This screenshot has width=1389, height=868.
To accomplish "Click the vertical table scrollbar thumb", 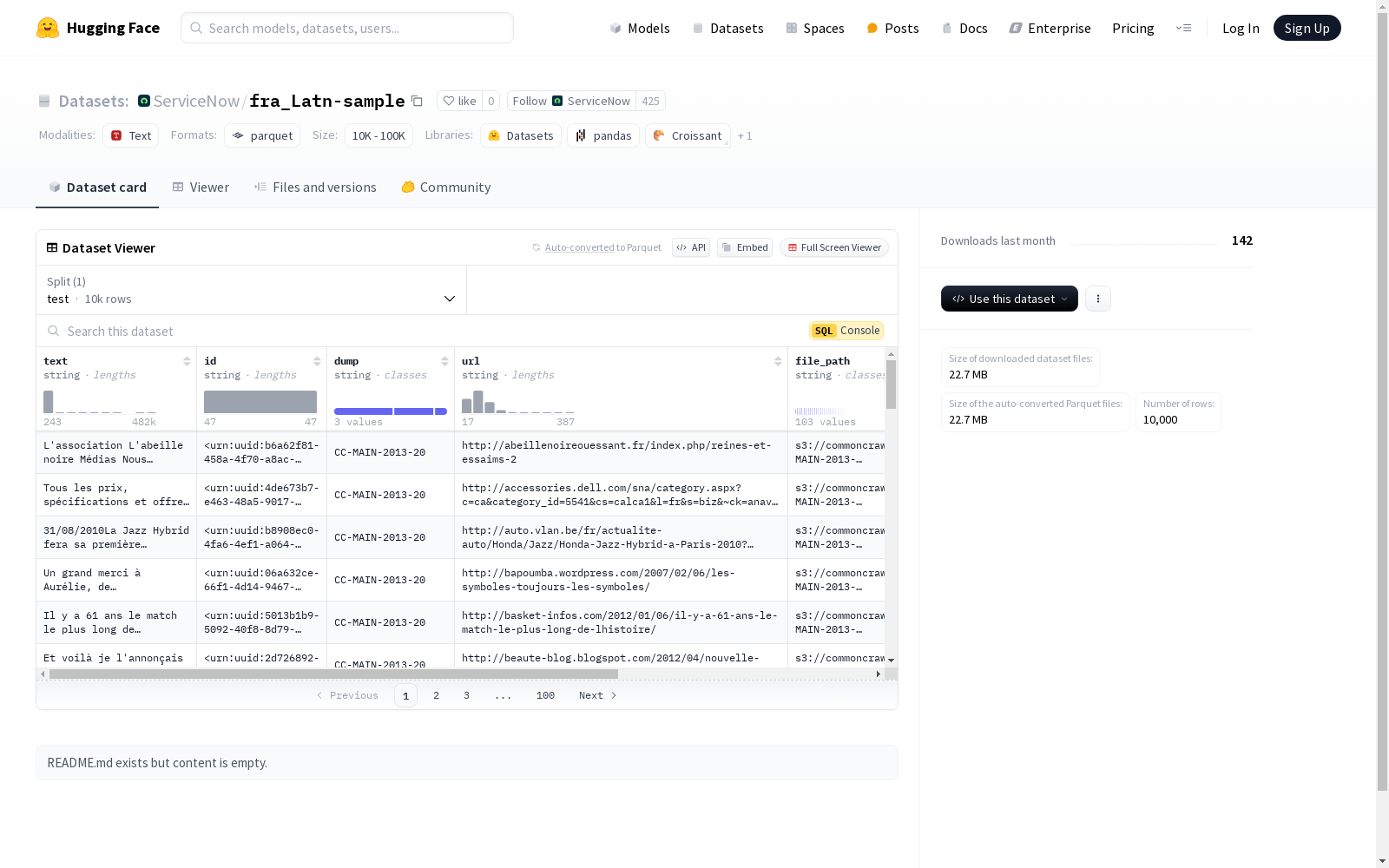I will (891, 385).
